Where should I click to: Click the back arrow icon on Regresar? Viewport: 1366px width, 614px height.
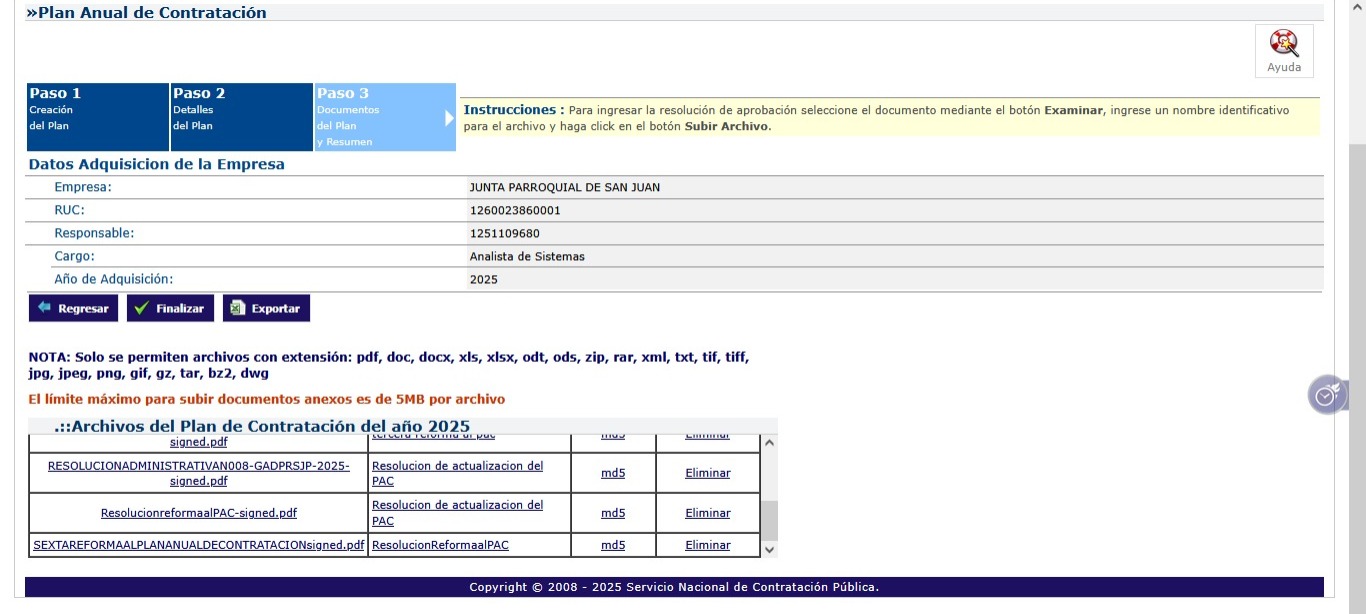coord(44,309)
